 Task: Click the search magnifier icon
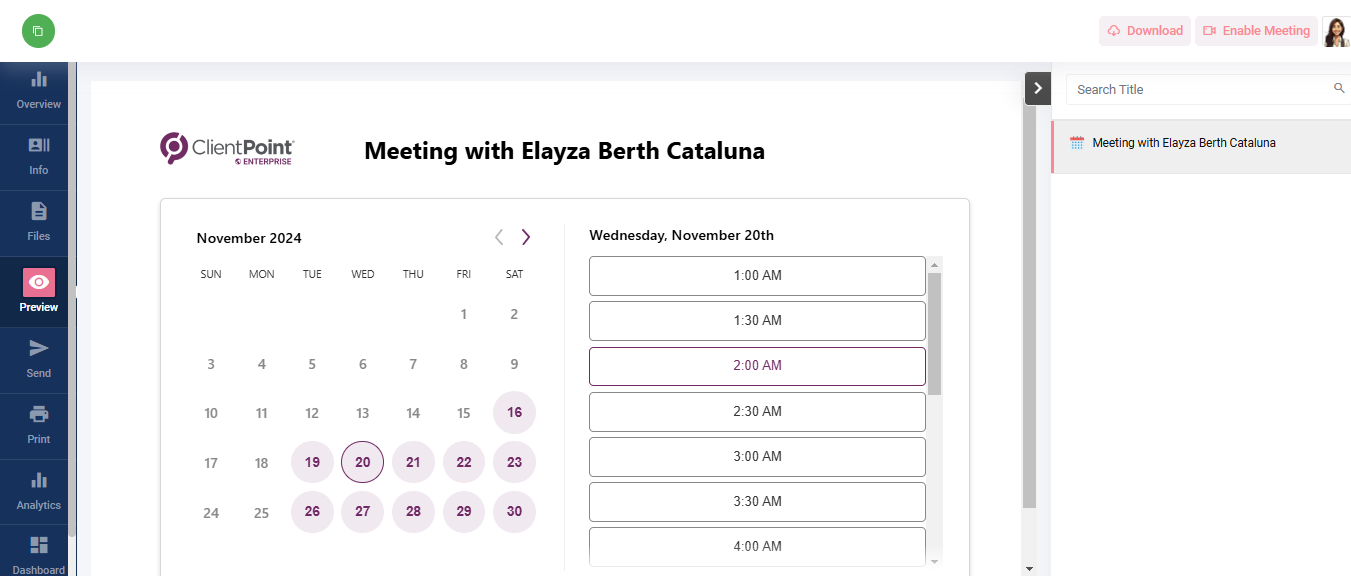(1339, 88)
